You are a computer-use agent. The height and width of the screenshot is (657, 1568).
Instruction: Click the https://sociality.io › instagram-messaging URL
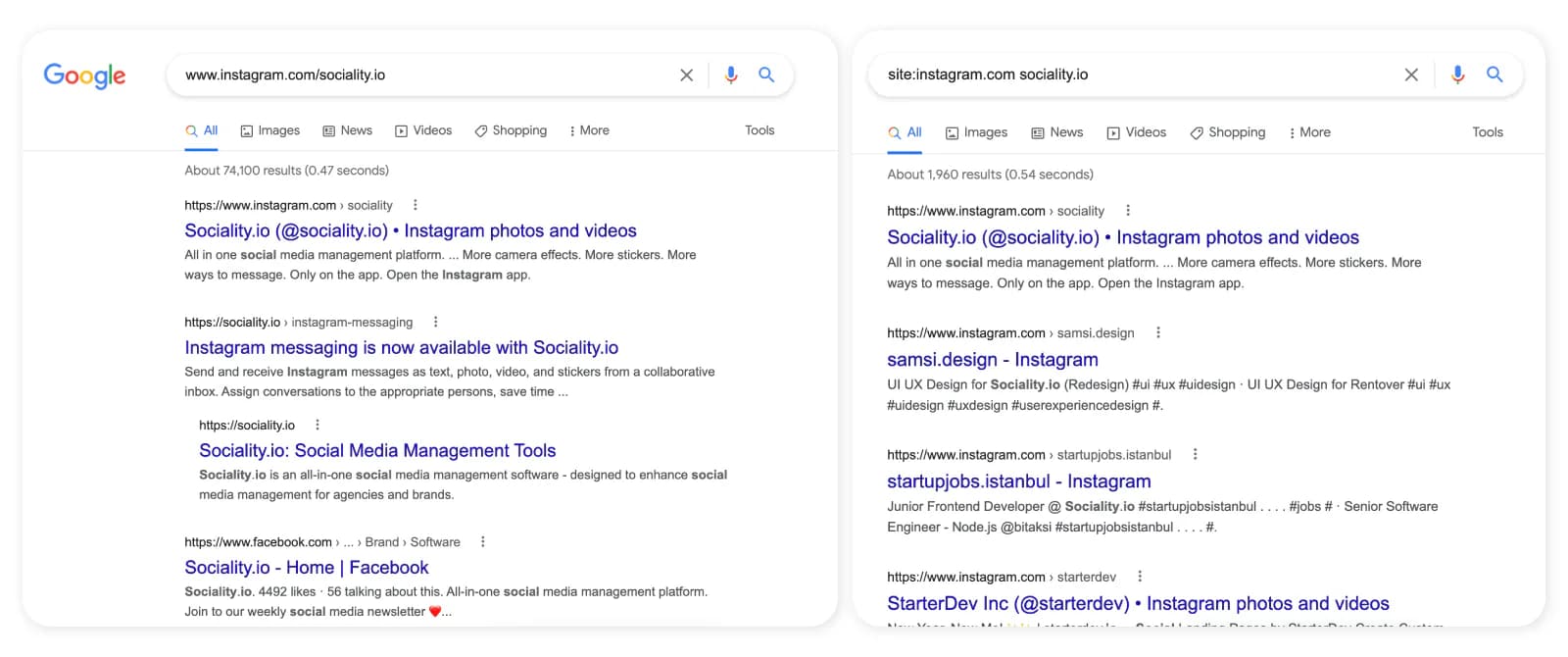pyautogui.click(x=299, y=322)
